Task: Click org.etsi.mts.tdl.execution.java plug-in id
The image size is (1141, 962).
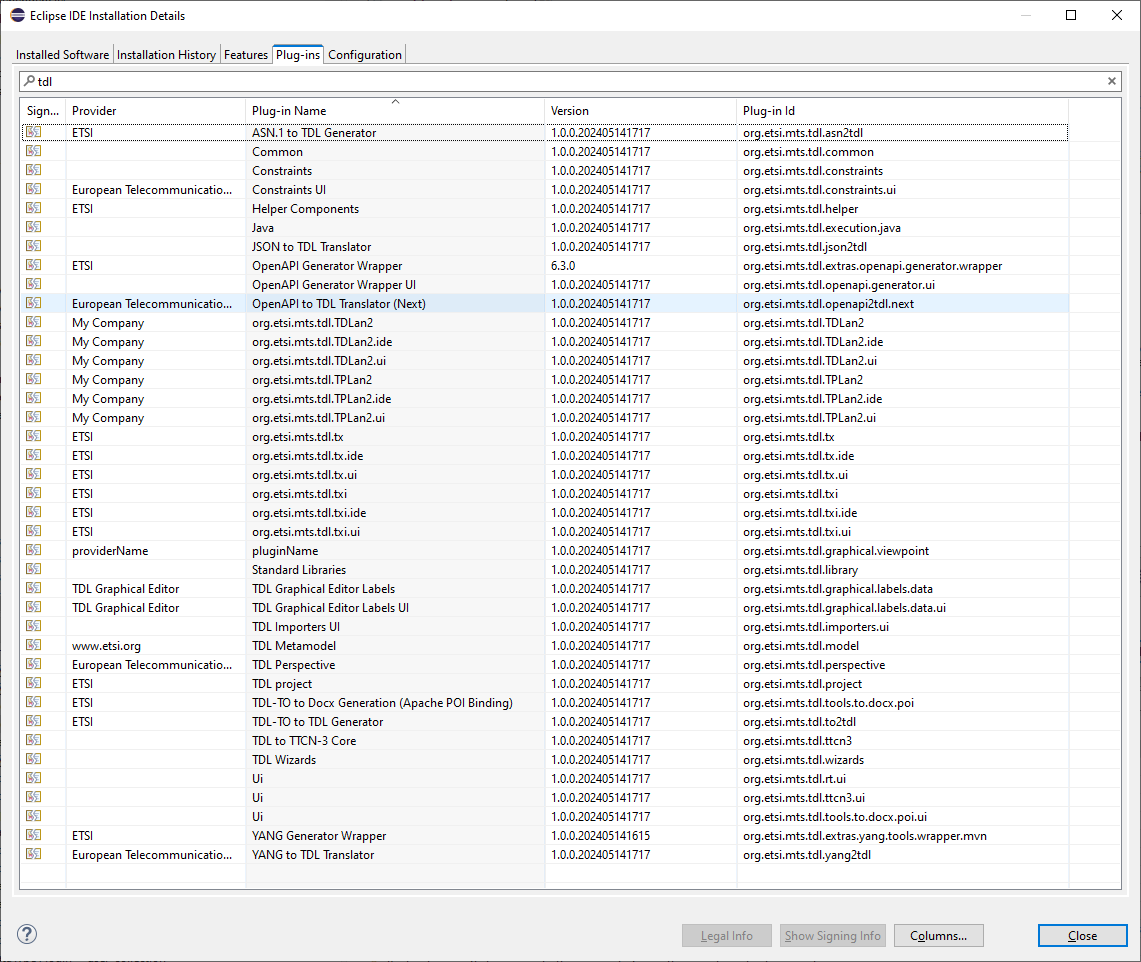Action: click(822, 228)
